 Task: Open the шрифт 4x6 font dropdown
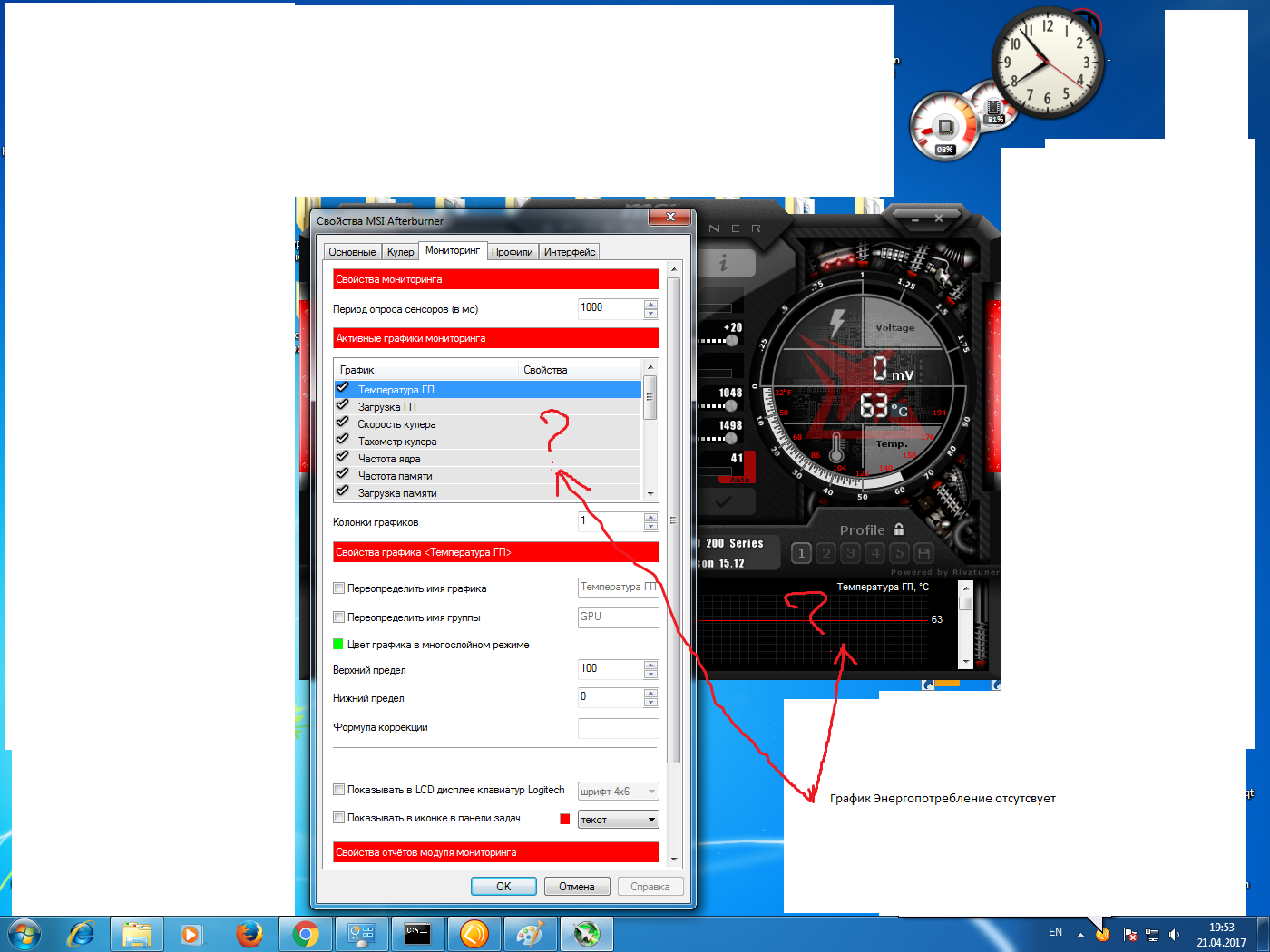click(619, 792)
